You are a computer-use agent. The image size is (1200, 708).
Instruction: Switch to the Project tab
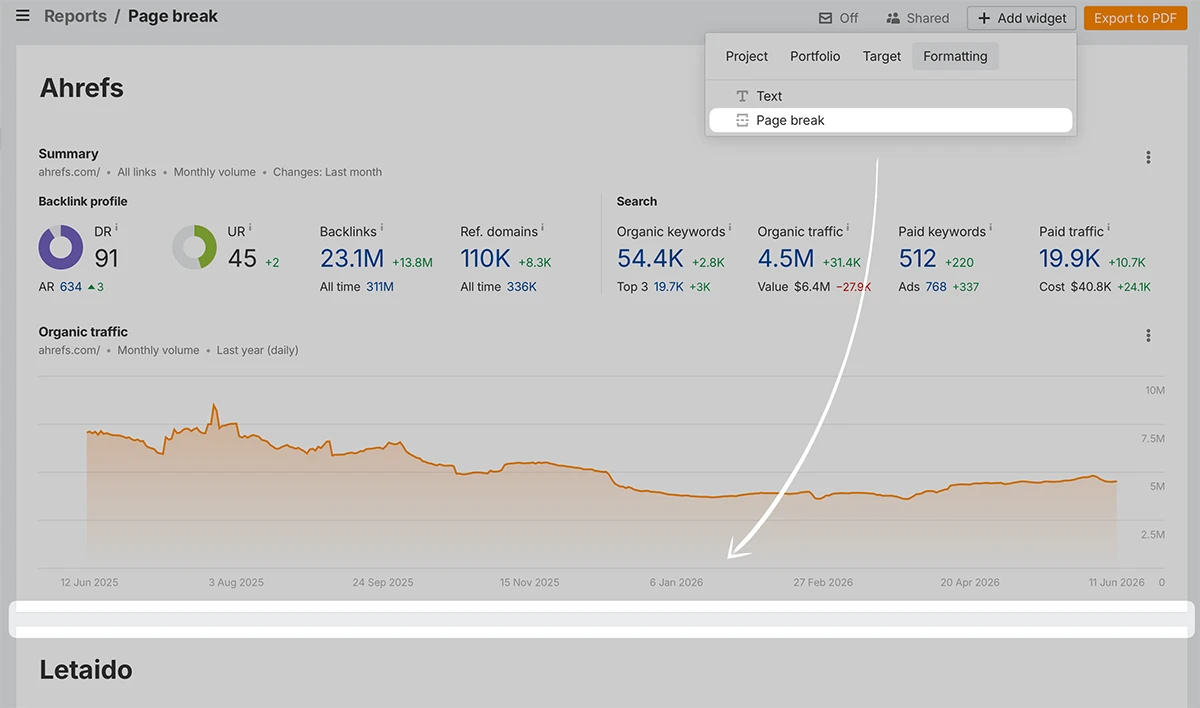point(747,56)
